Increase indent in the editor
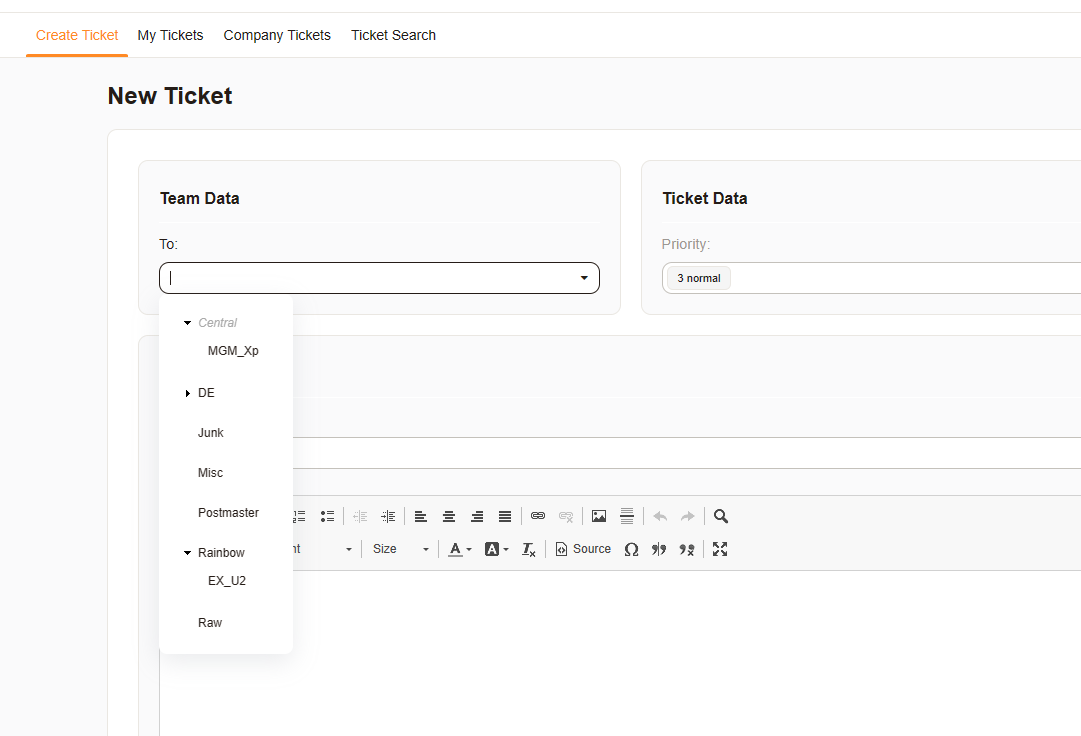 [x=388, y=517]
